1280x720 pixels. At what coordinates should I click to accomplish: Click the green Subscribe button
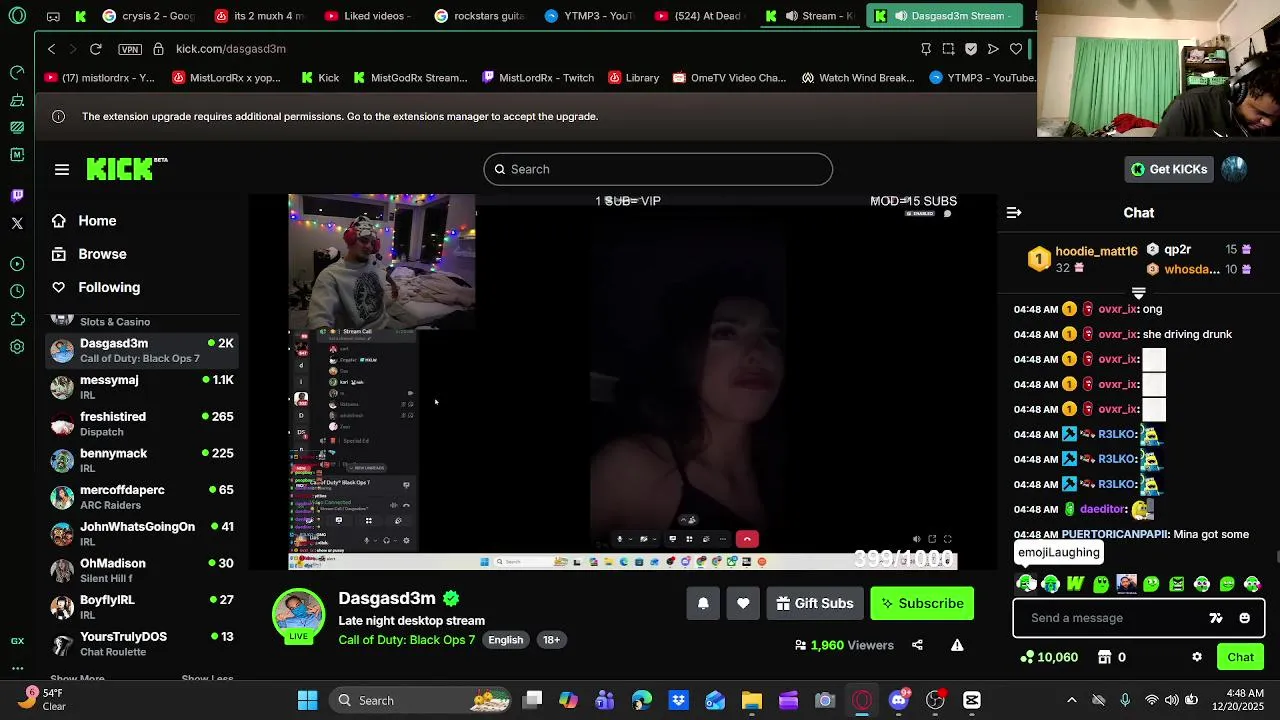pos(922,603)
